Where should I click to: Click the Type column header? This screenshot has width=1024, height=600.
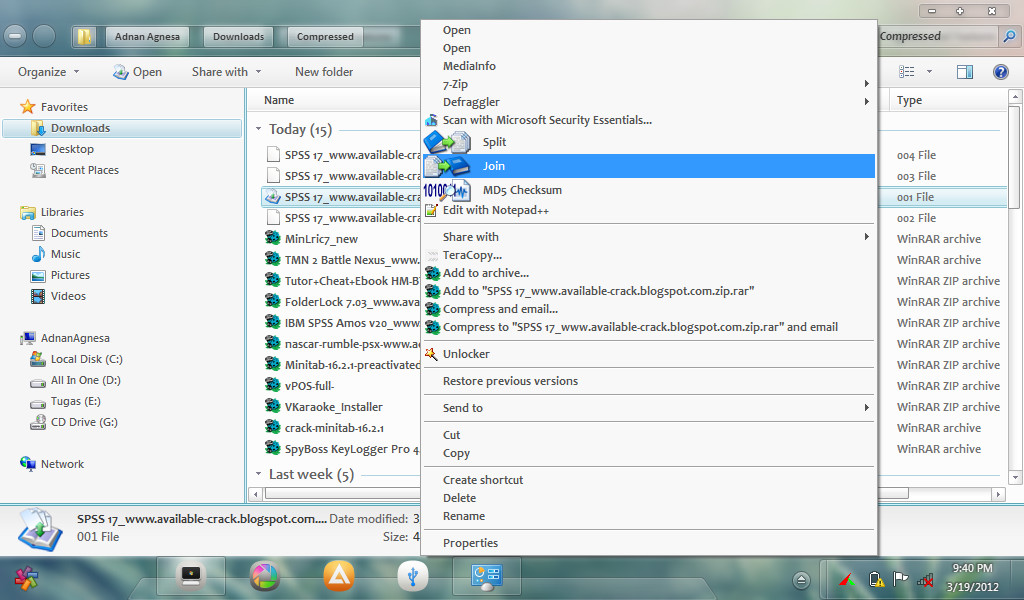[x=909, y=100]
